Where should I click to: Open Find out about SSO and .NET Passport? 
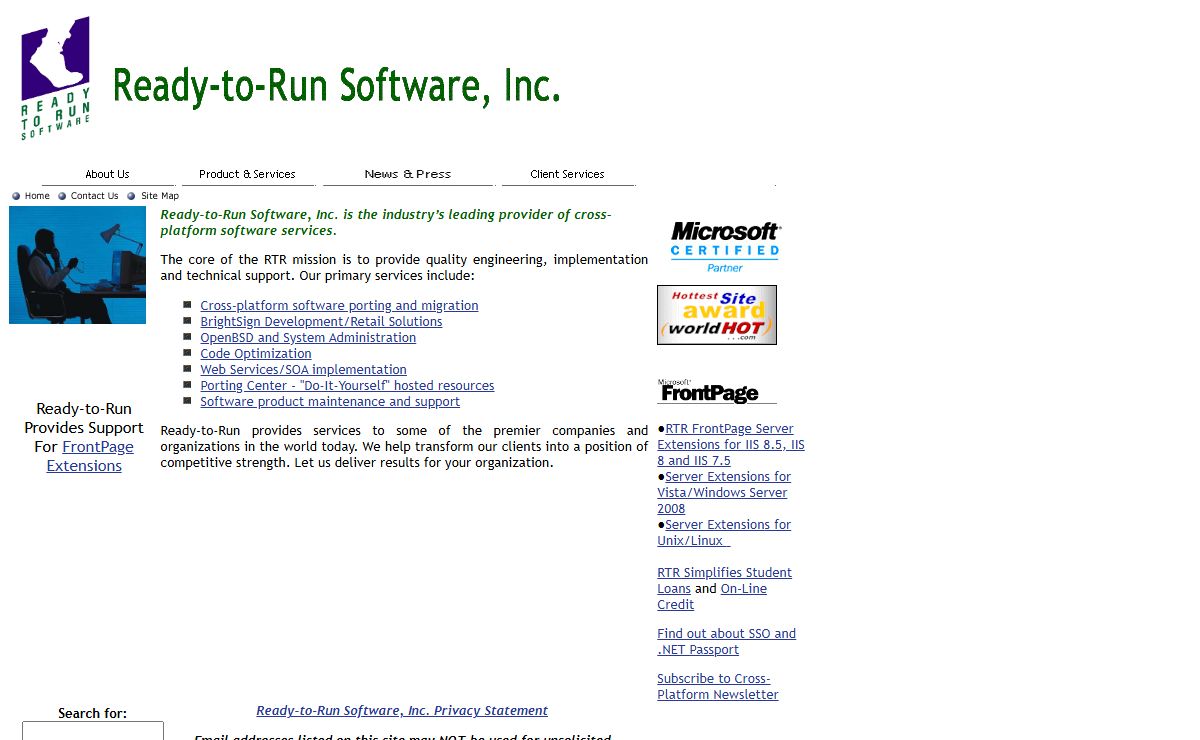point(726,642)
